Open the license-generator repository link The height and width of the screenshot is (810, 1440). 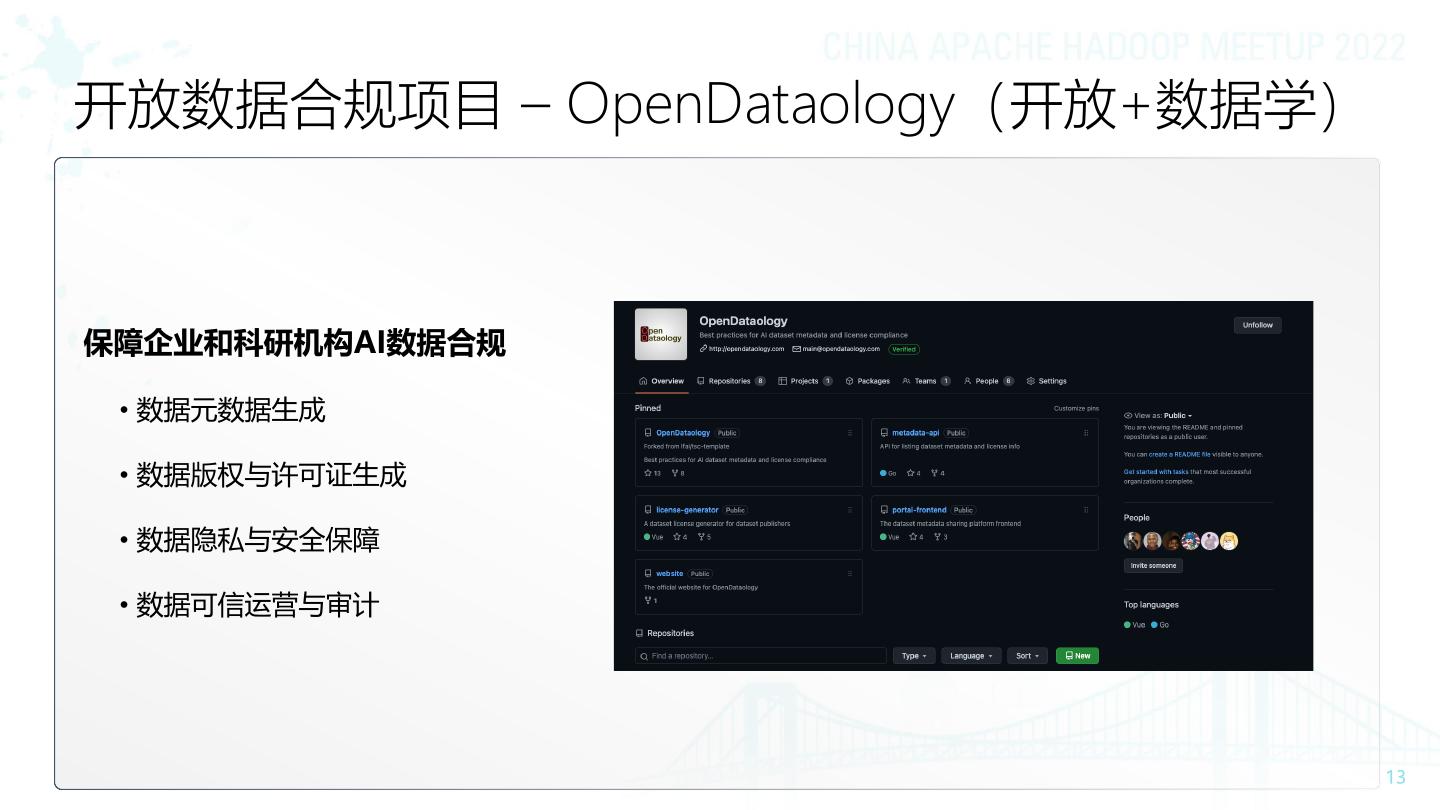pos(687,510)
